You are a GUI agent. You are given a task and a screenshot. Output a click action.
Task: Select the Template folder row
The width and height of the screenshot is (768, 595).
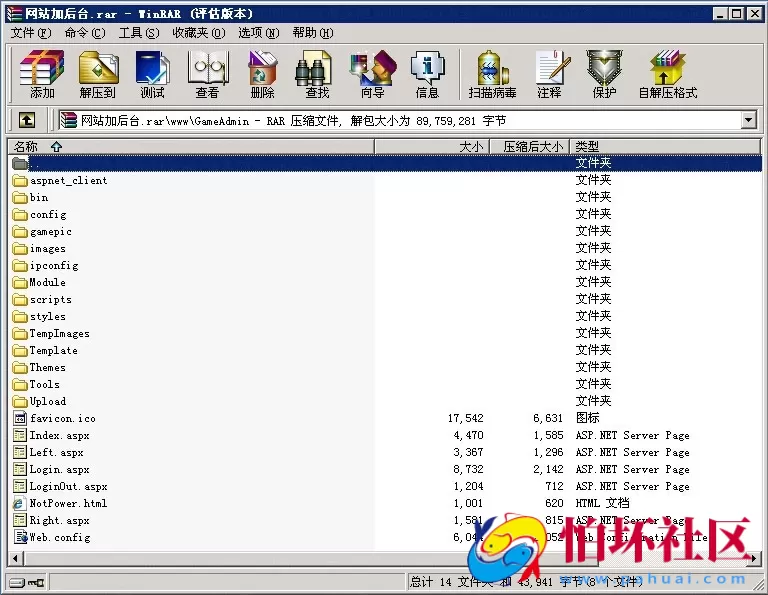[x=385, y=350]
